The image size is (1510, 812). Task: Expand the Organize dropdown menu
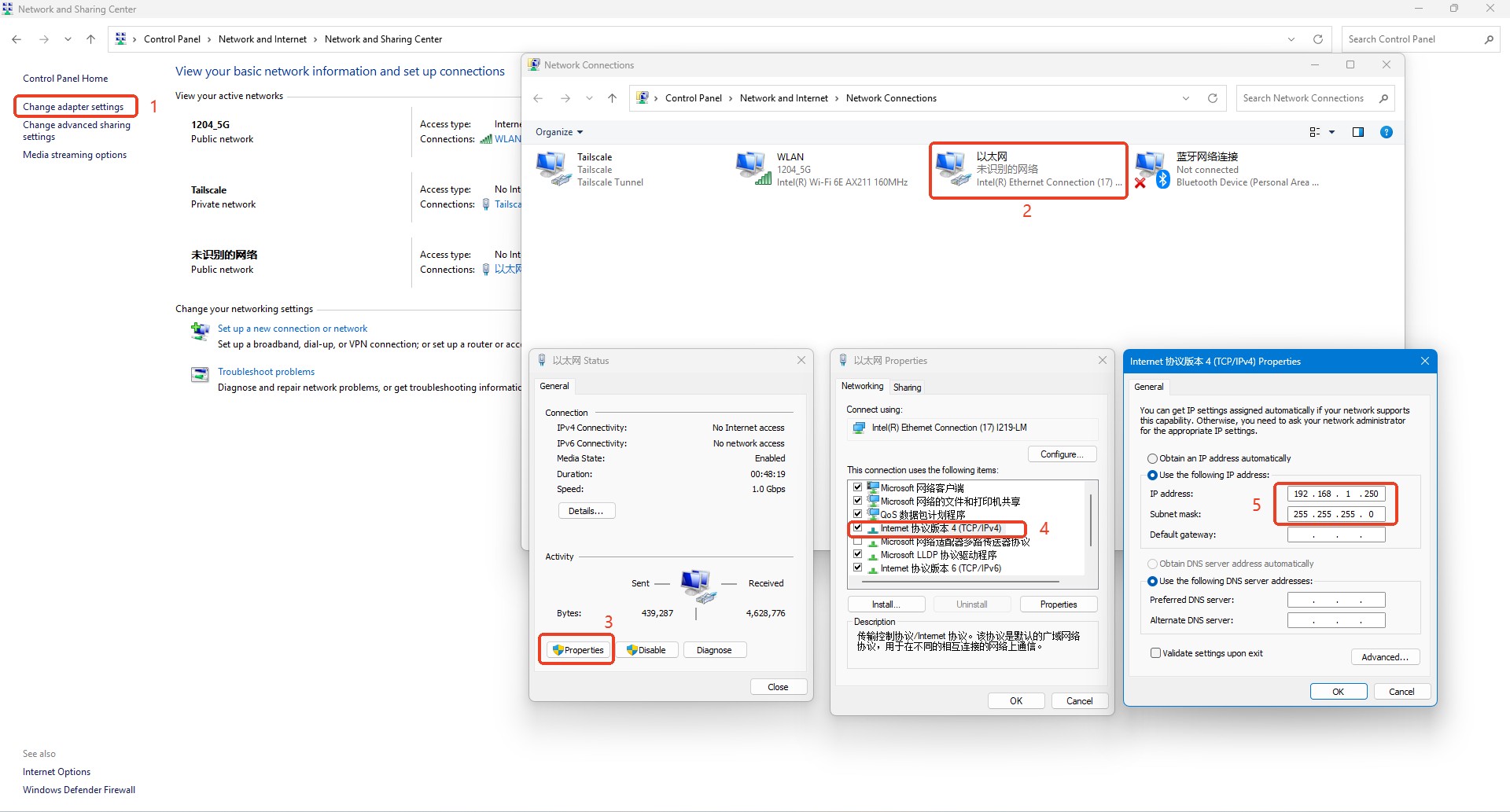559,132
